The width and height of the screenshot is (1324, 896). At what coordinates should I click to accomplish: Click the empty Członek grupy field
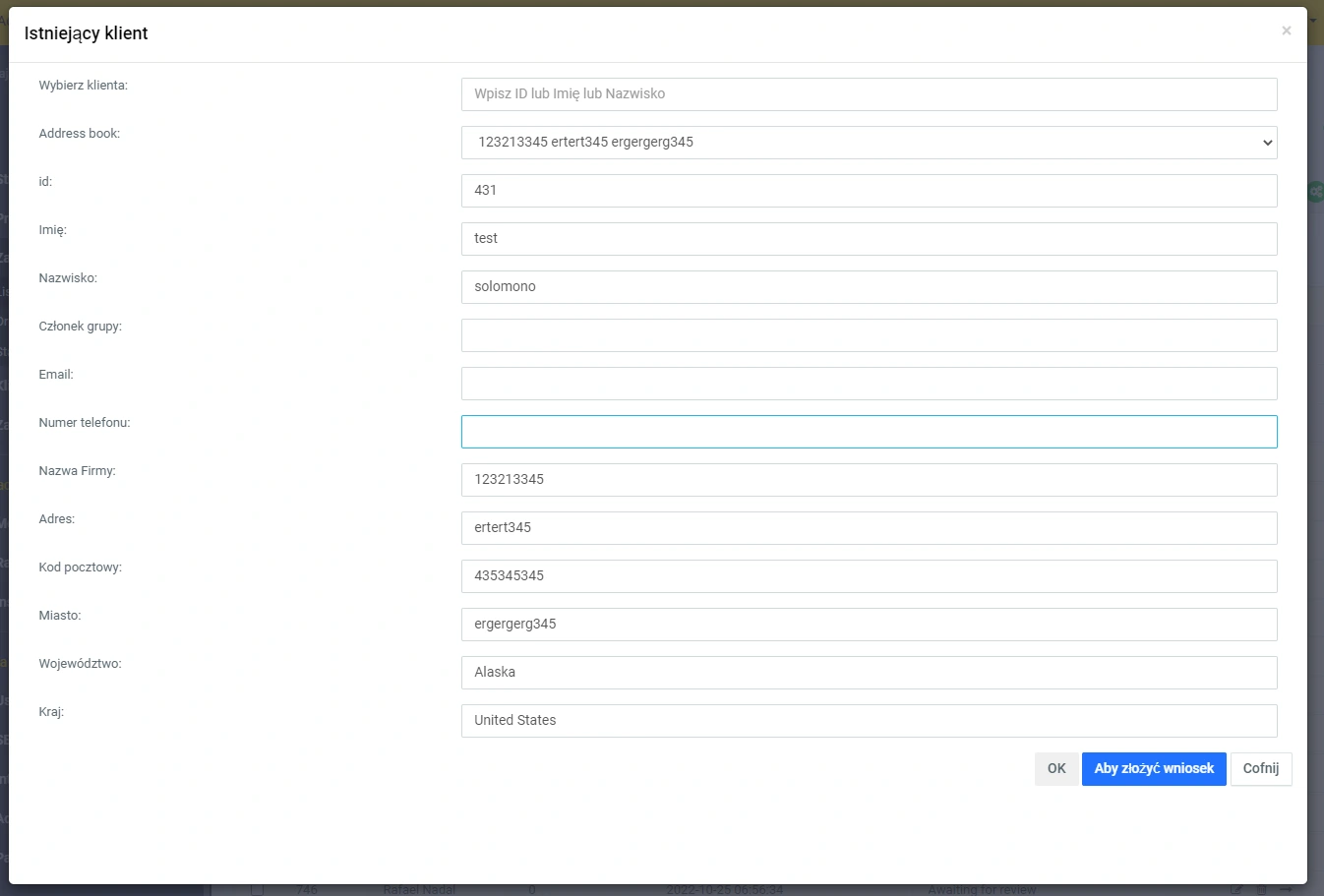[869, 335]
